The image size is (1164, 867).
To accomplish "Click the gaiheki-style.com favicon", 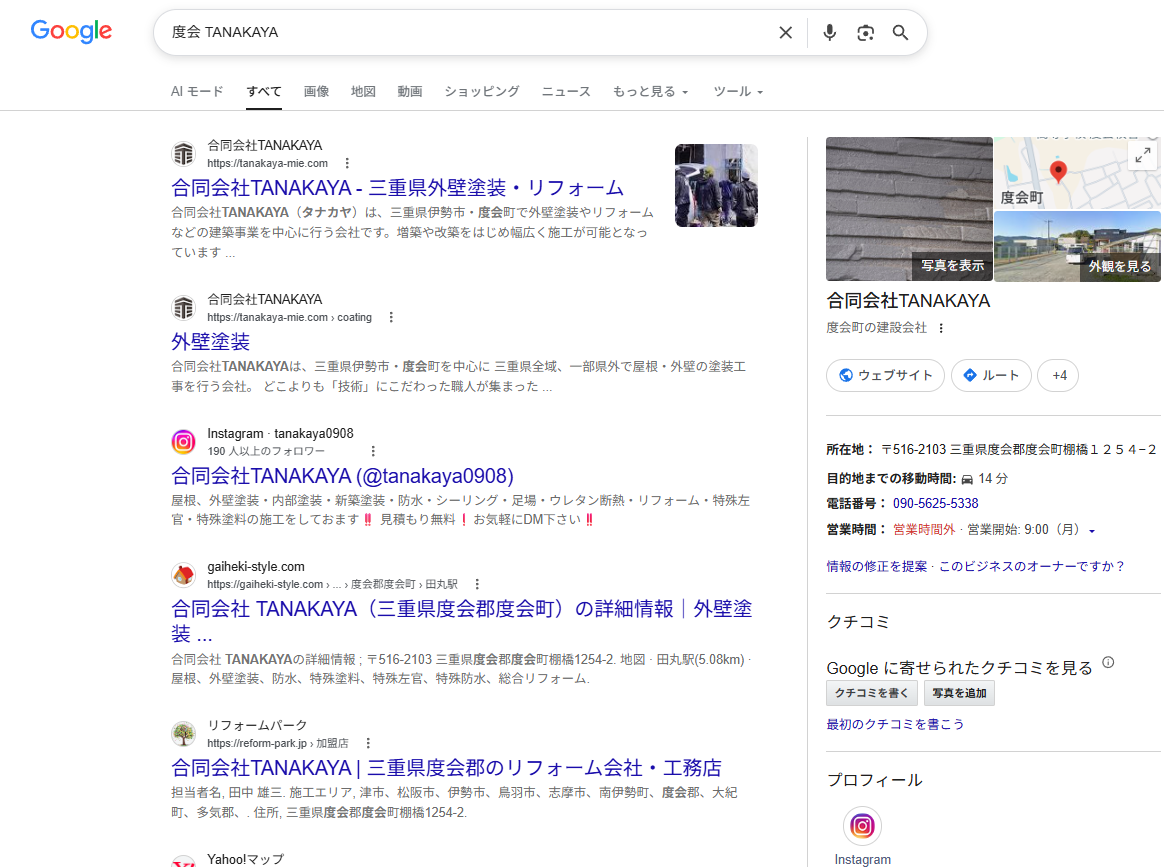I will (x=183, y=575).
